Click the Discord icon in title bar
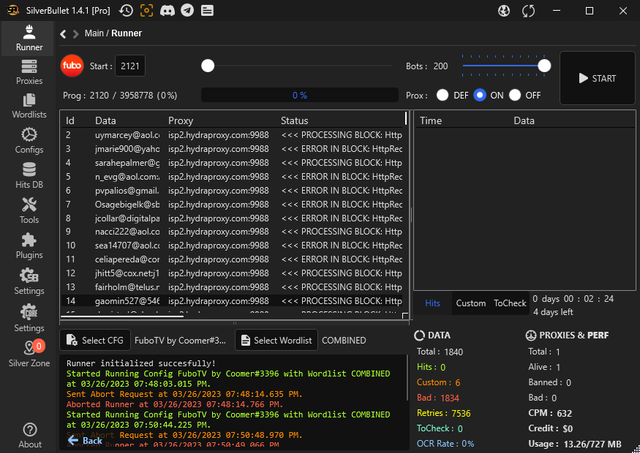The width and height of the screenshot is (640, 453). click(x=169, y=11)
